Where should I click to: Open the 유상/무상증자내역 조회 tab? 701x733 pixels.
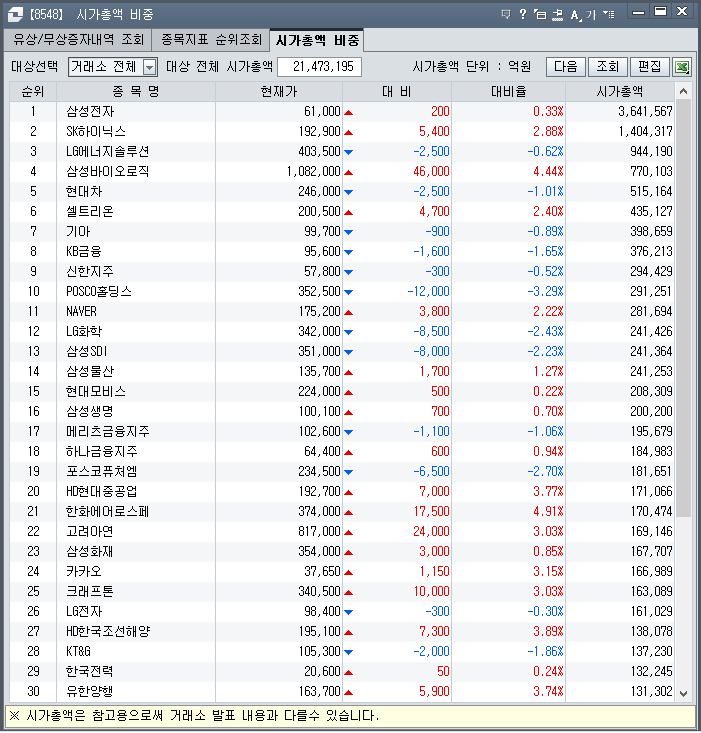point(78,40)
